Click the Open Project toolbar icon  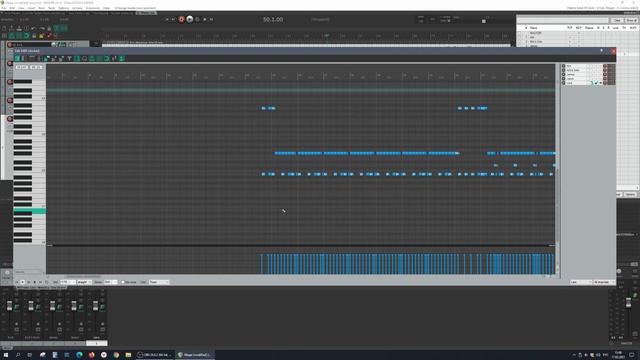pyautogui.click(x=11, y=28)
